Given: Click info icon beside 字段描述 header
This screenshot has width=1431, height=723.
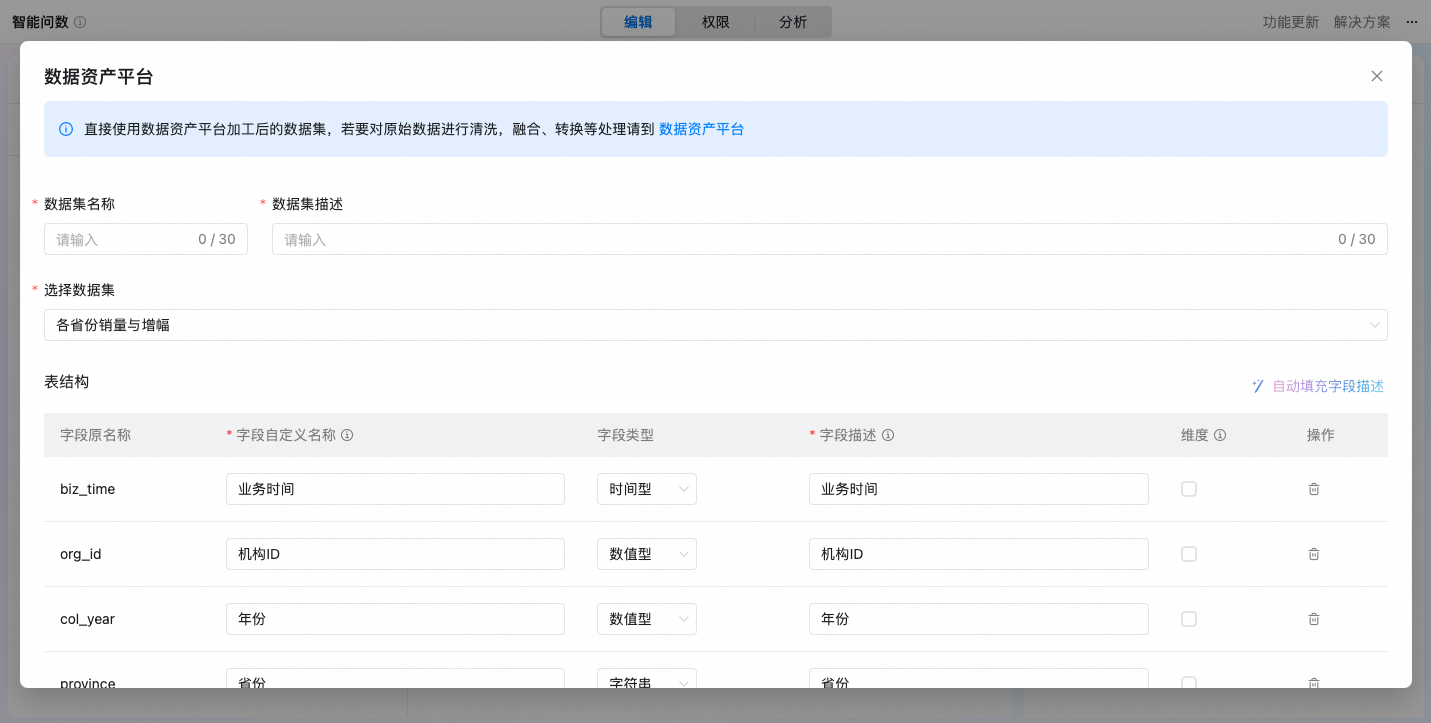Looking at the screenshot, I should click(888, 435).
